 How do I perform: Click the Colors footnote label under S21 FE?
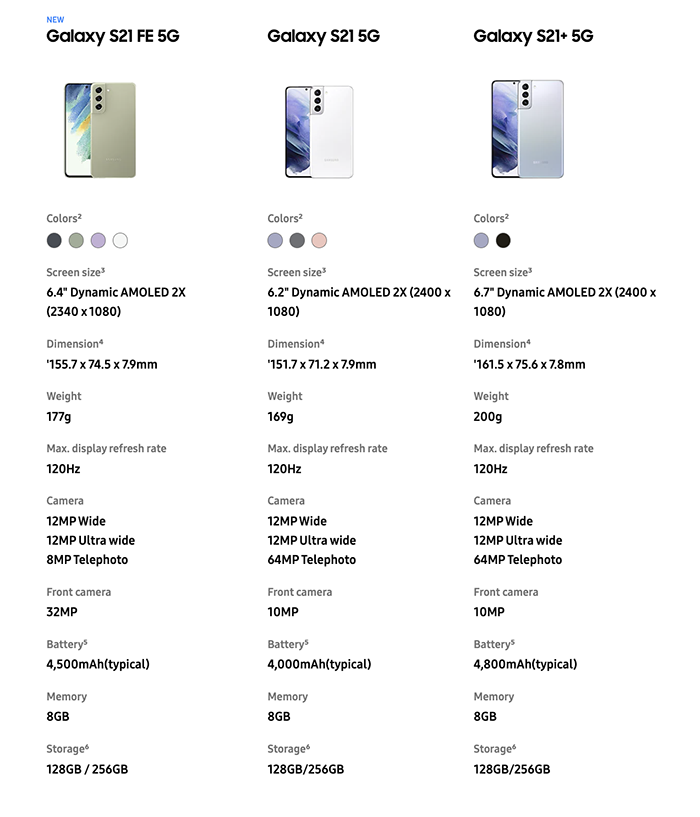pos(64,218)
